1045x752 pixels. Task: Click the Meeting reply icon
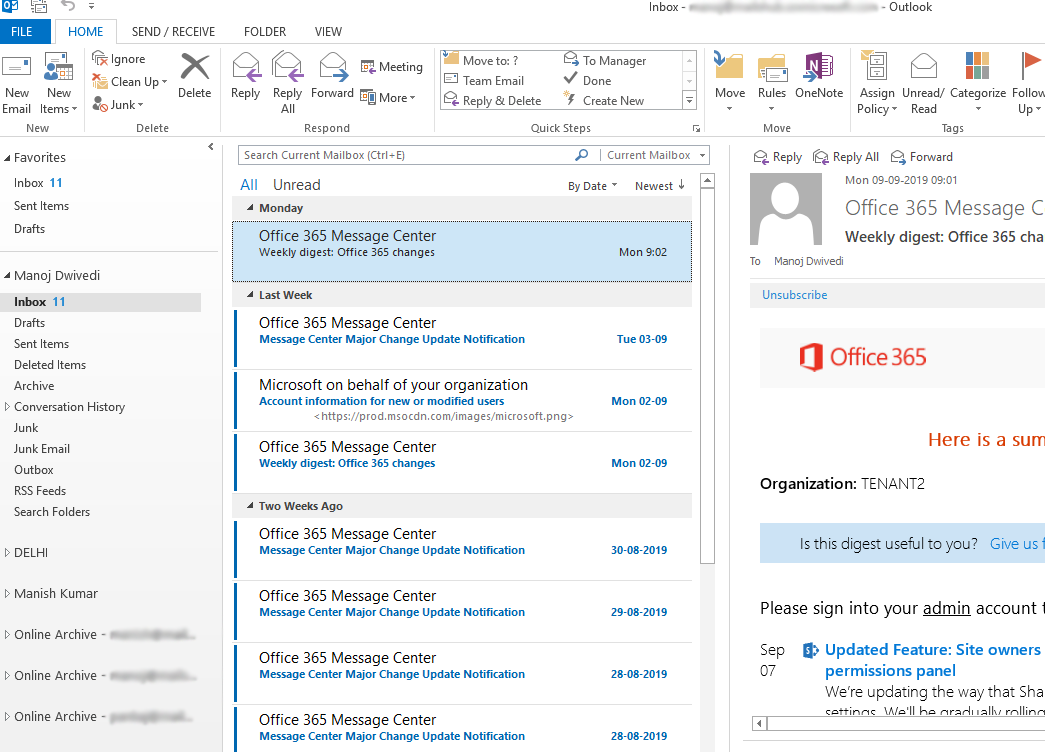point(368,67)
